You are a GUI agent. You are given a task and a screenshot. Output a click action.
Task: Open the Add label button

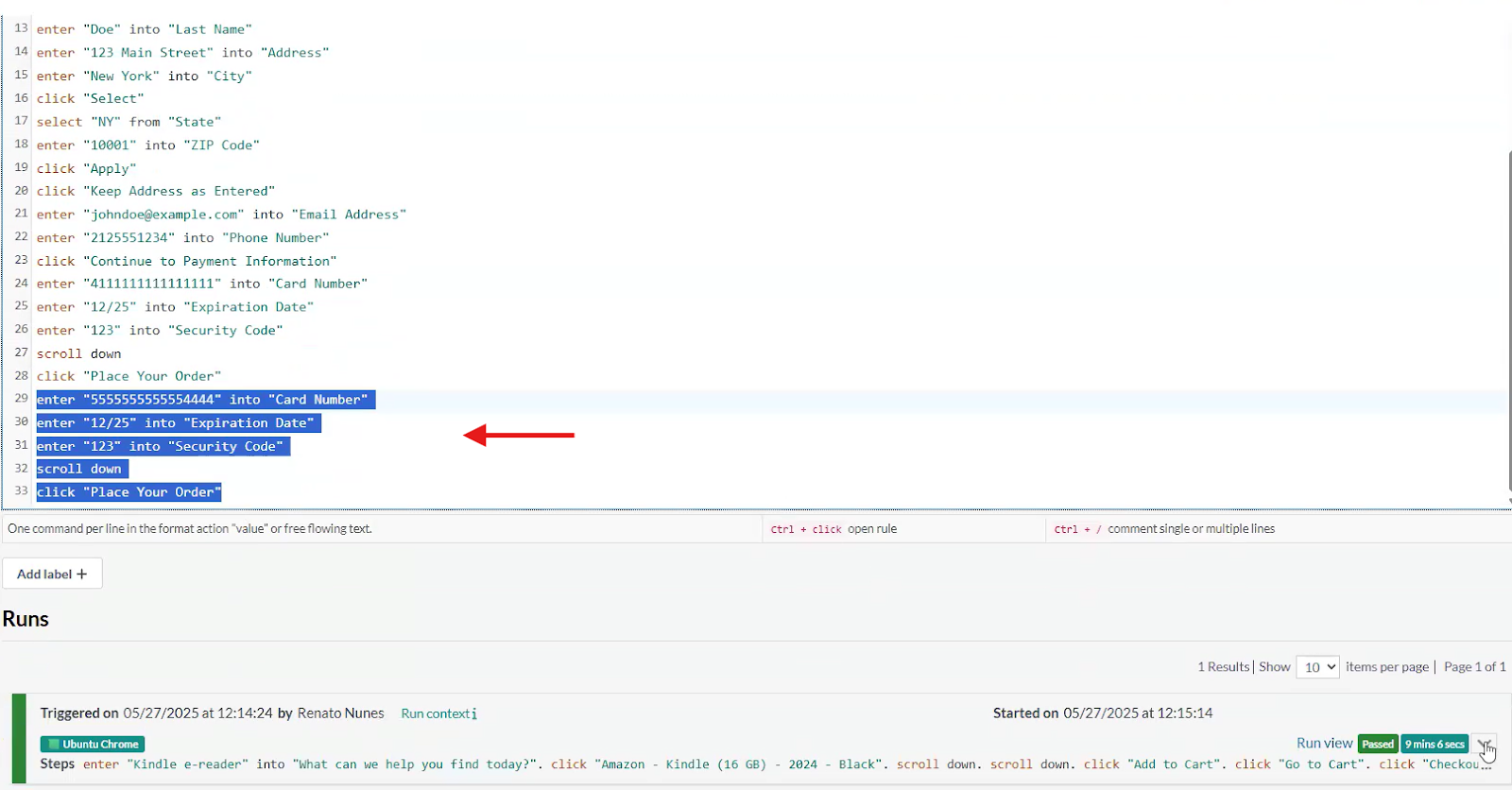click(52, 574)
